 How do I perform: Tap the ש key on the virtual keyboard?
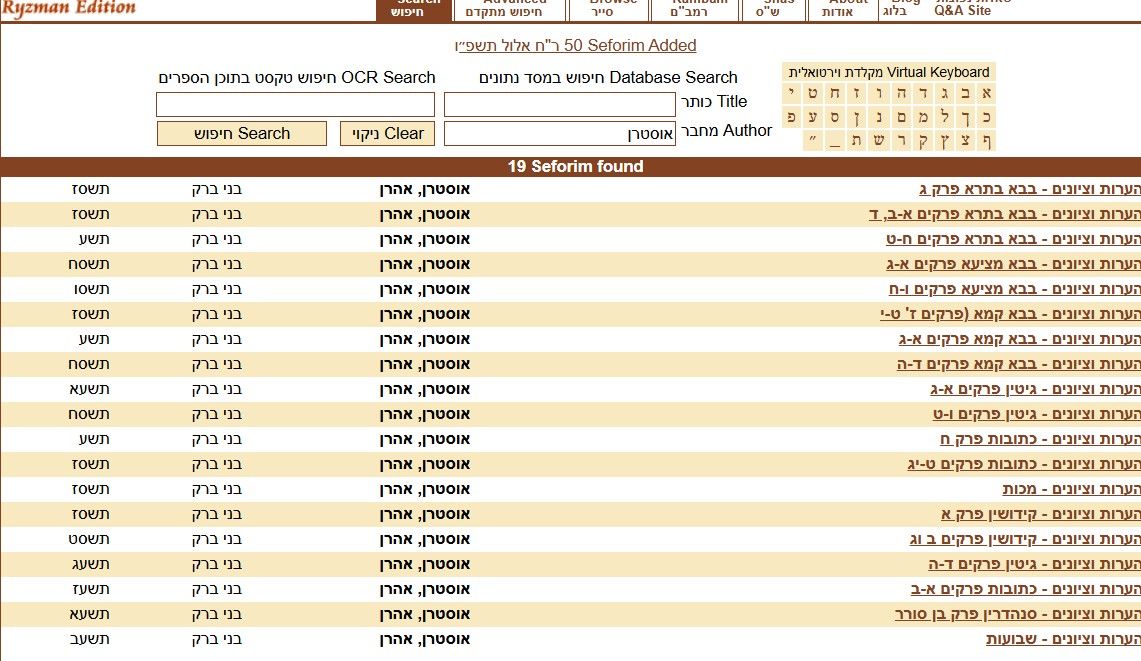[x=879, y=140]
